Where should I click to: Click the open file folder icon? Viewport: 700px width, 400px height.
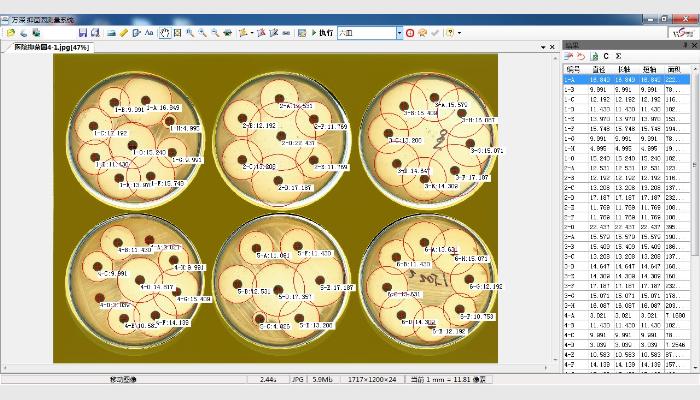pos(10,33)
